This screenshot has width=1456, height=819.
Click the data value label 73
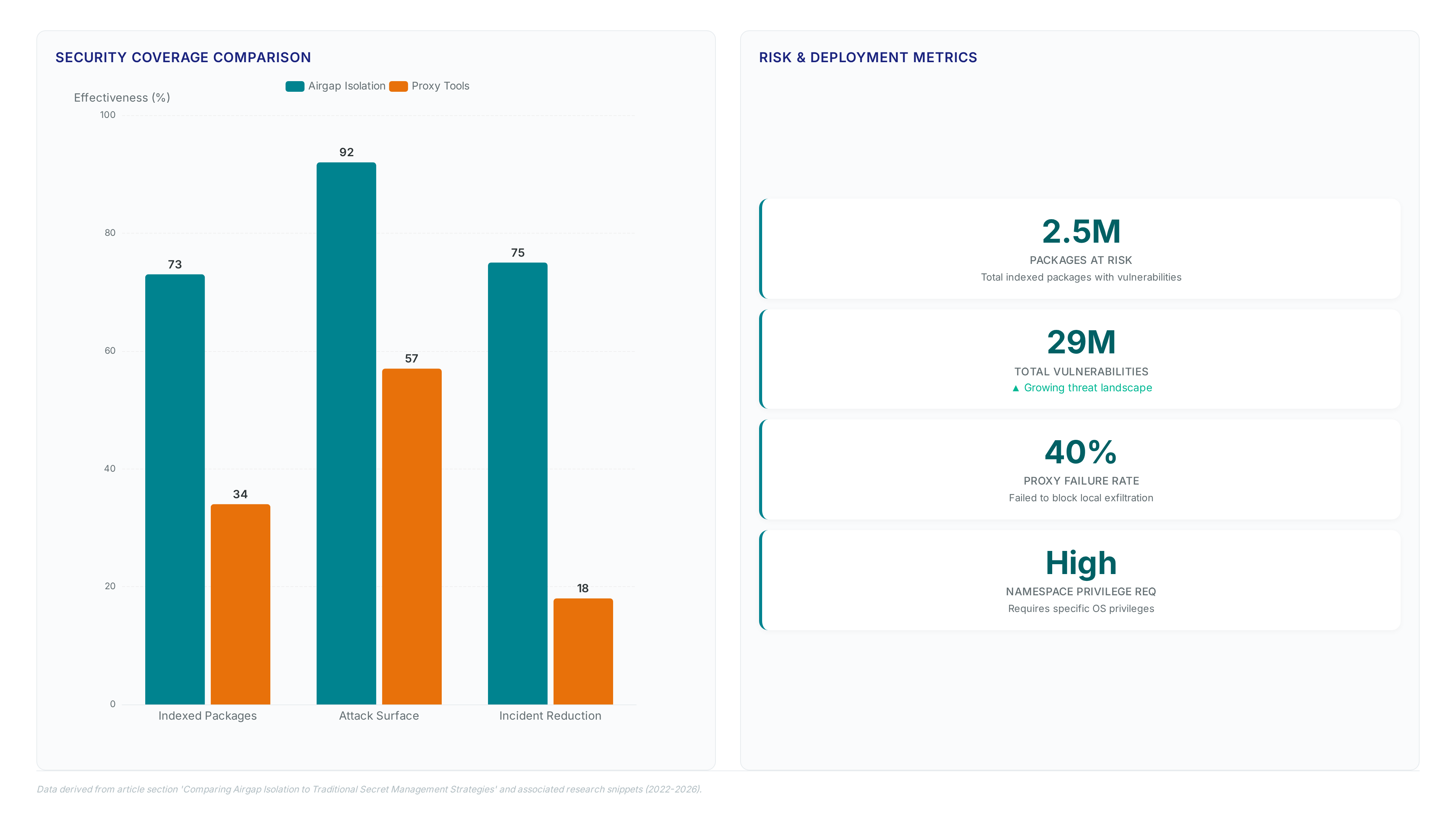pos(175,265)
